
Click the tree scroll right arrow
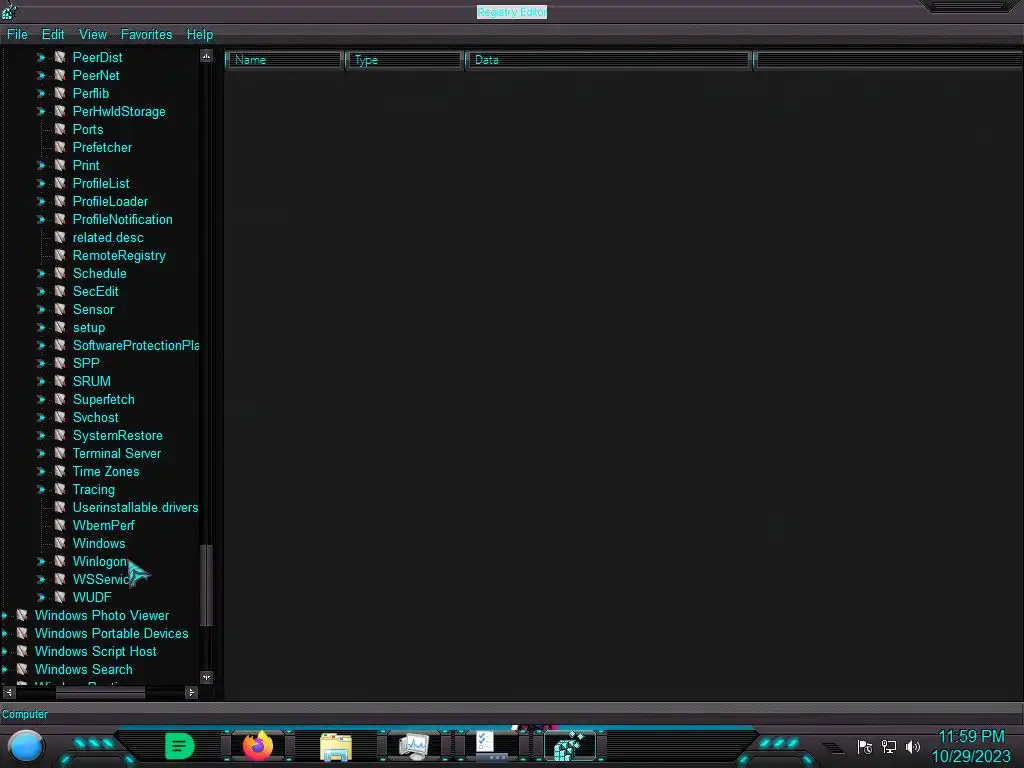point(191,692)
